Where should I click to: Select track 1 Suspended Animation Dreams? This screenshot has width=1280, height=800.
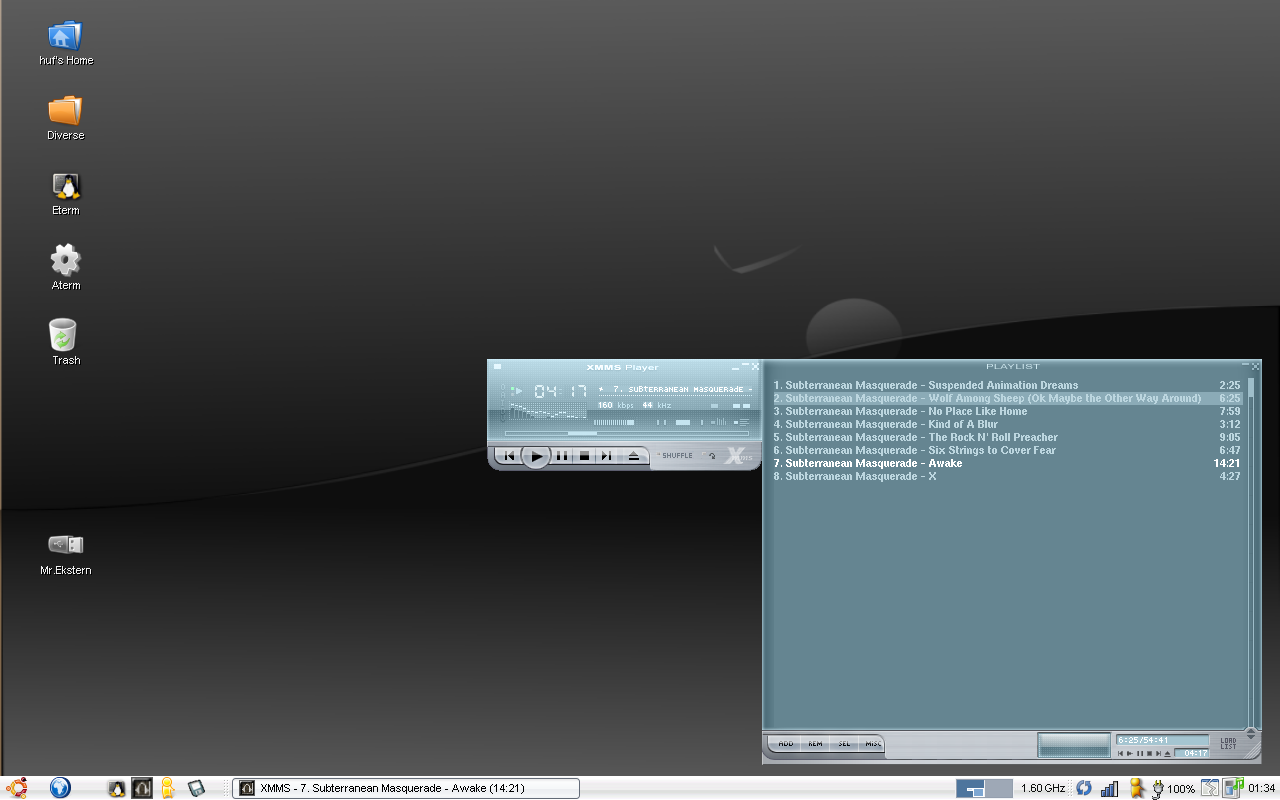[1007, 385]
